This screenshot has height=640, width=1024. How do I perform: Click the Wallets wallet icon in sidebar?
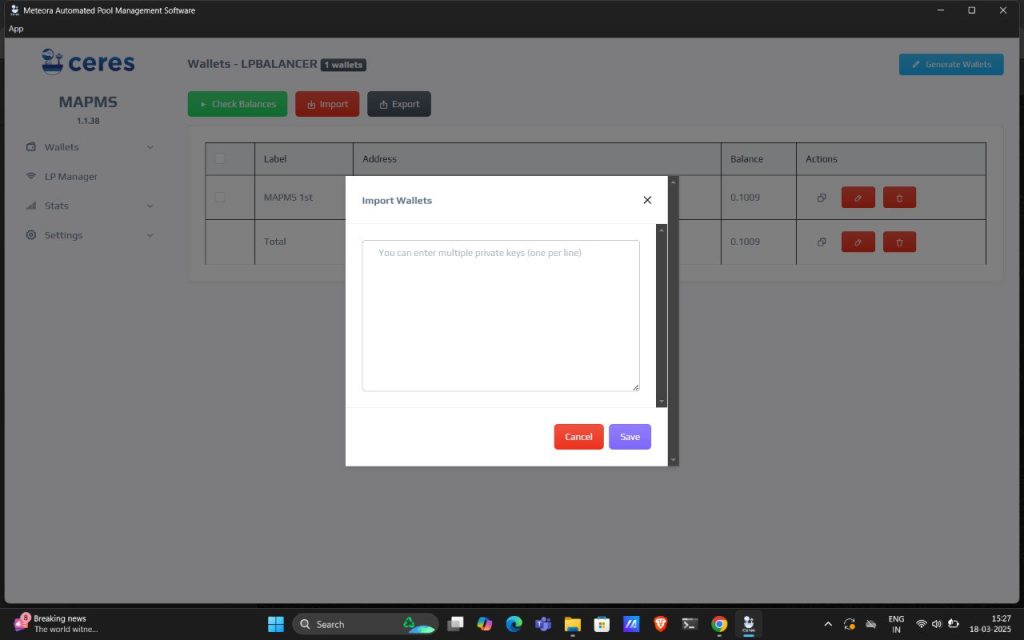(x=31, y=147)
